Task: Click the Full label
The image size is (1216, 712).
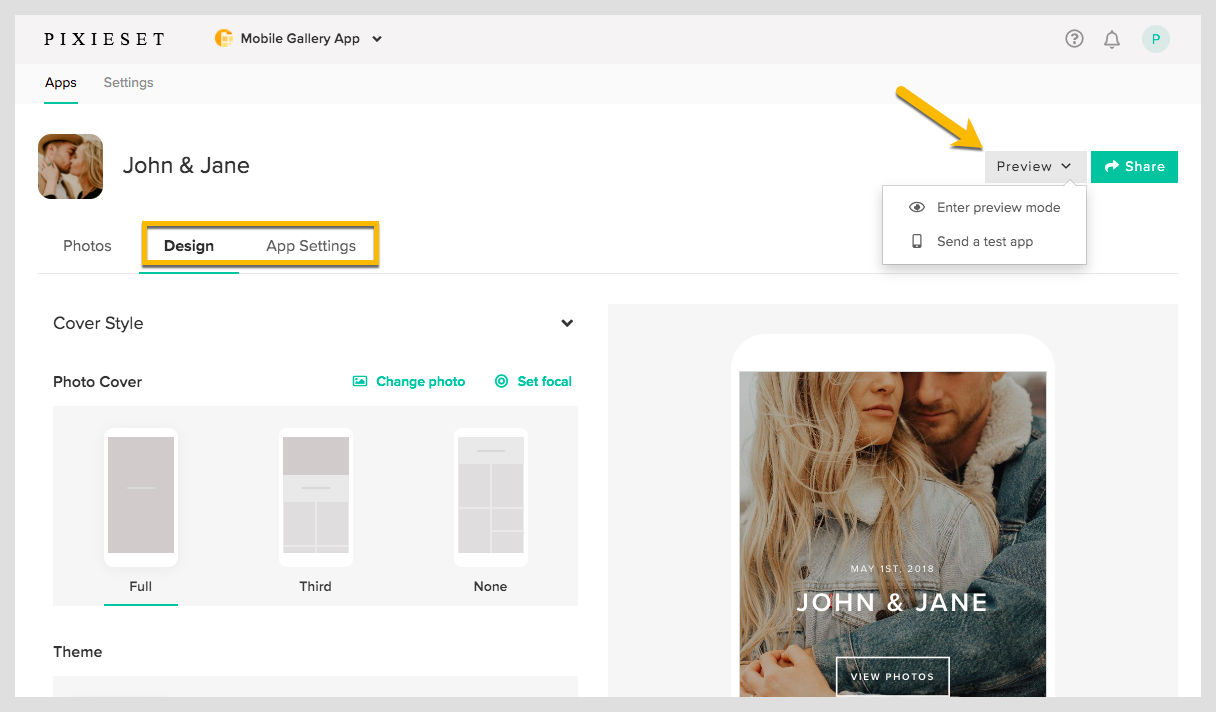Action: click(141, 586)
